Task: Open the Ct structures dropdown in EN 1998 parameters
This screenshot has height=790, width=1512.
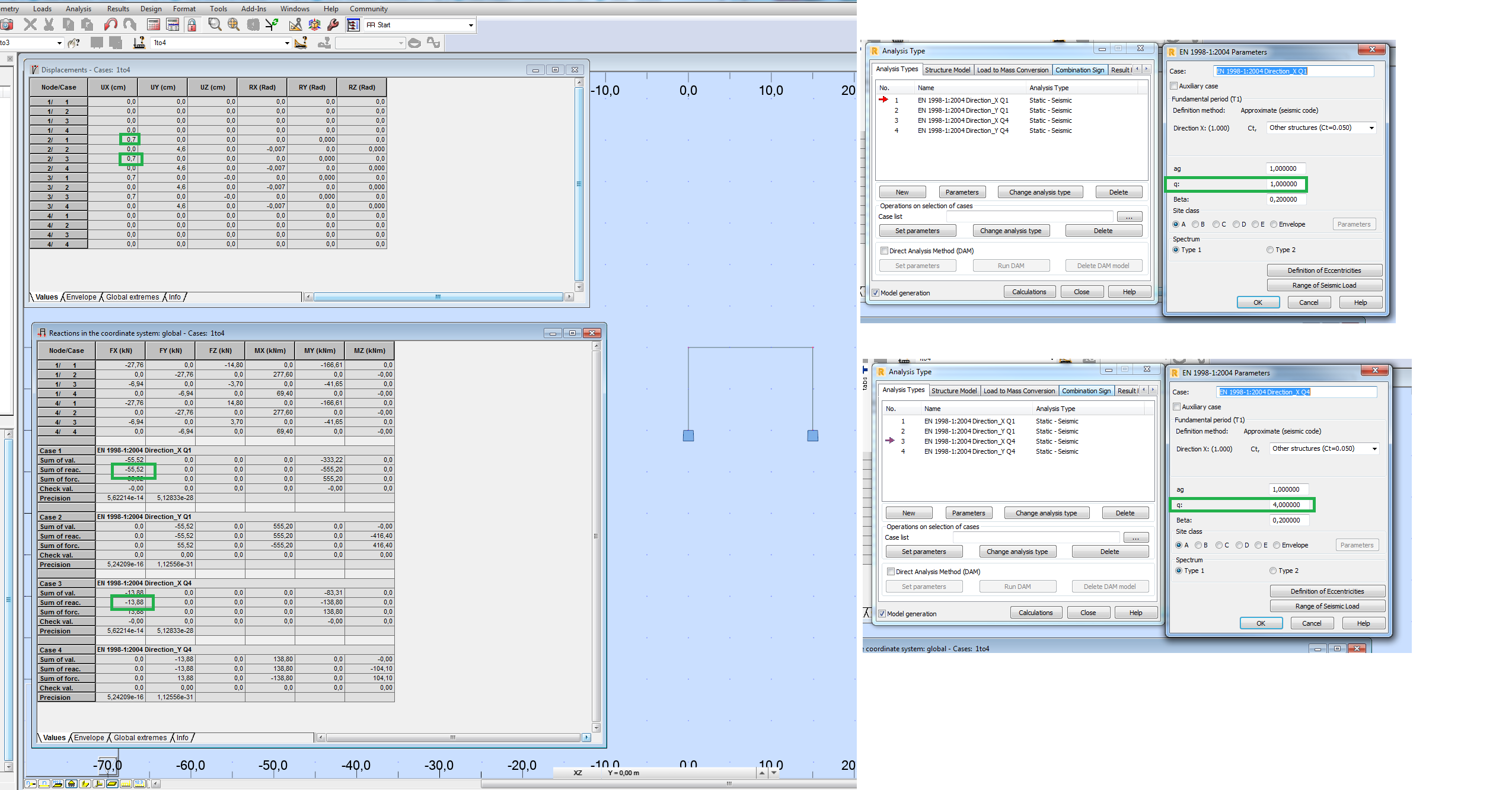Action: [1320, 128]
